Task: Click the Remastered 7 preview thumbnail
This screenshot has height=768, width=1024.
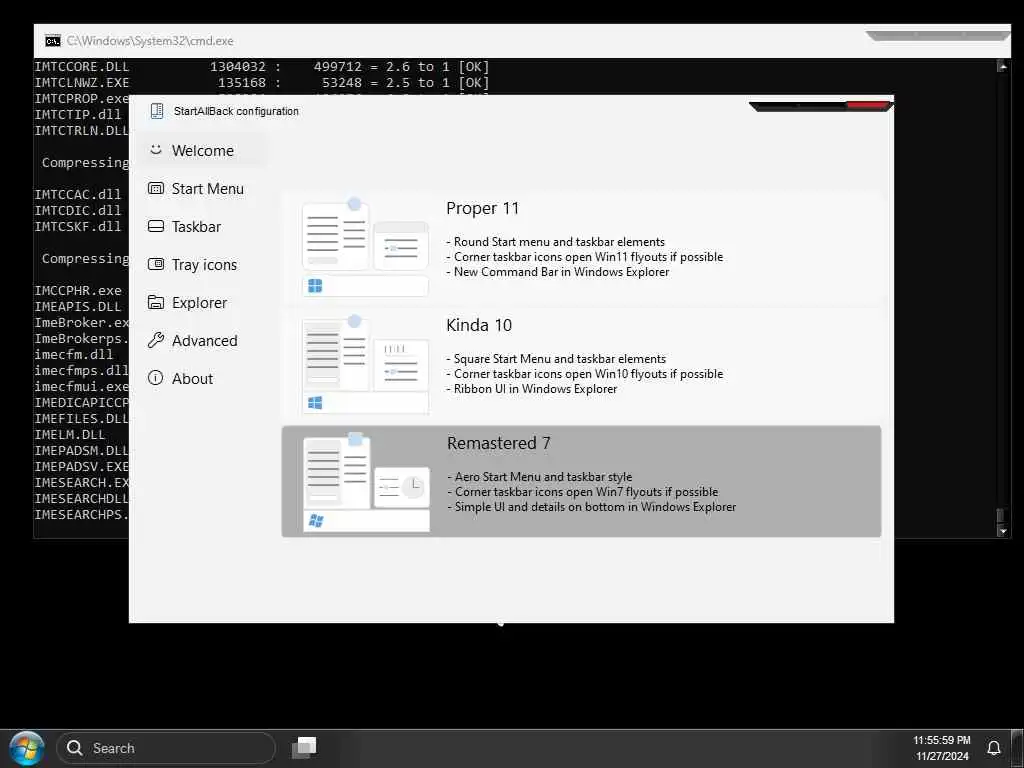Action: pos(366,482)
